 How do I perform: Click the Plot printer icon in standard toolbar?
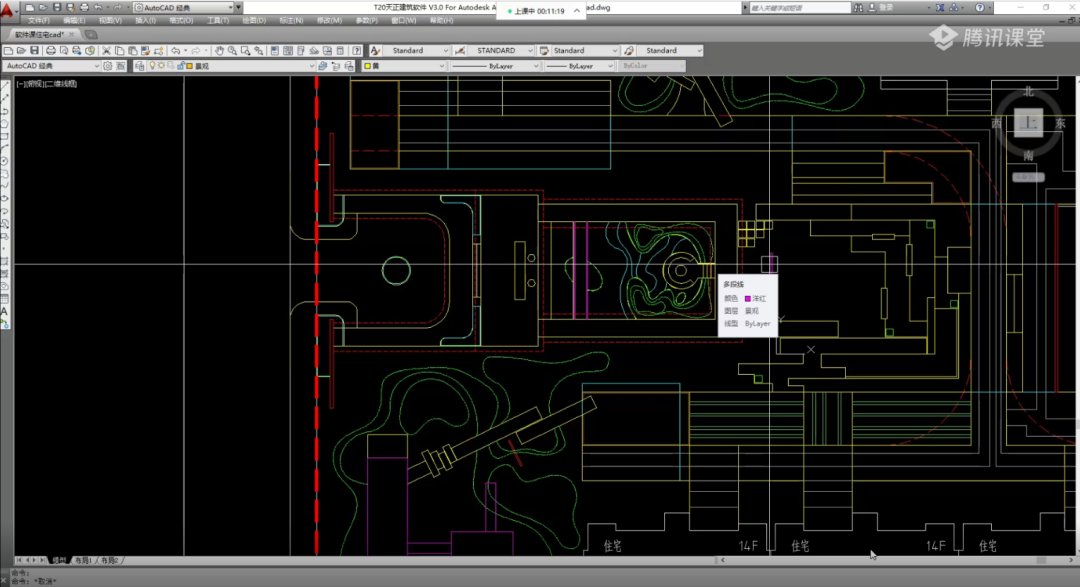click(51, 51)
